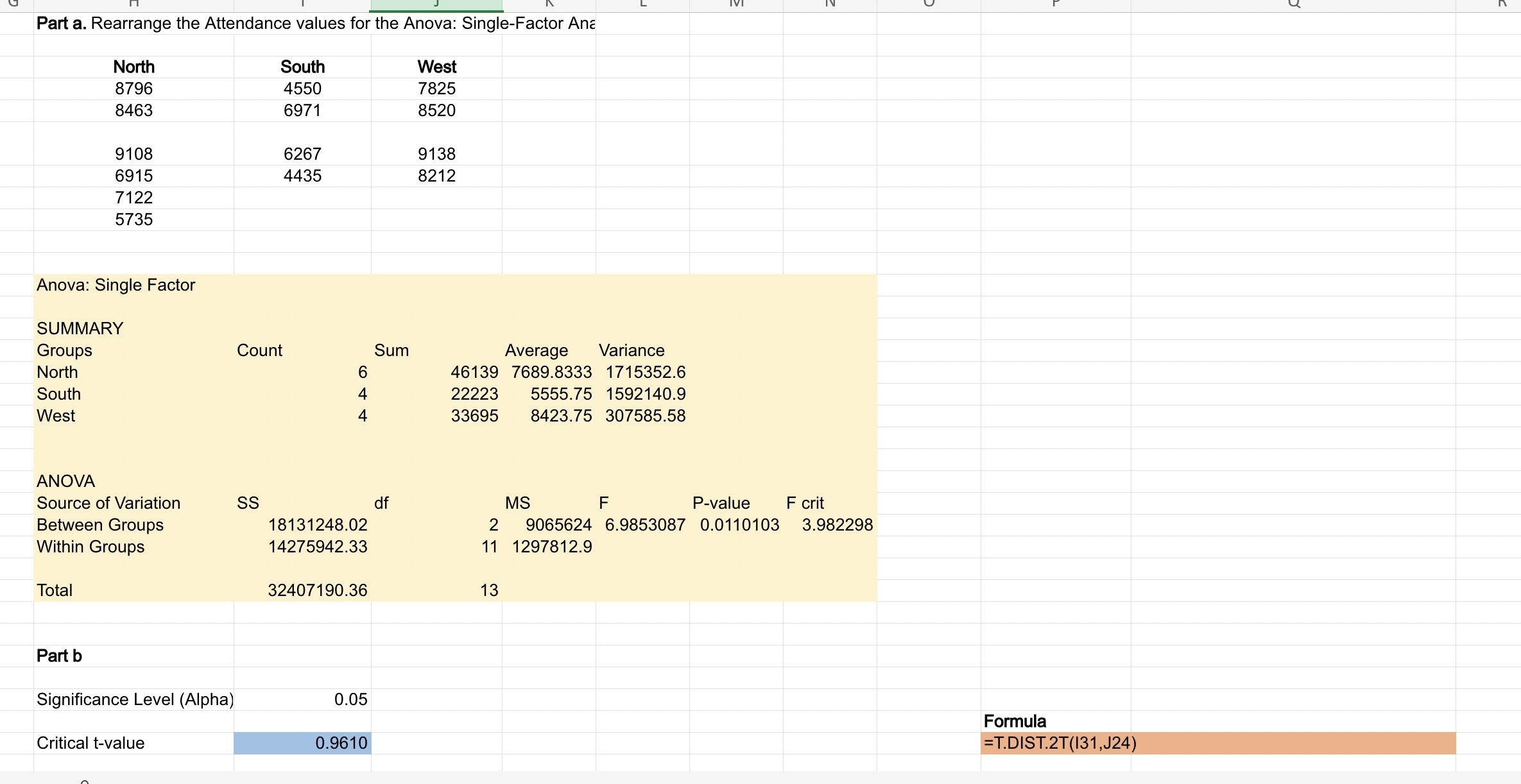Select the P-value cell 0.0110103

739,525
